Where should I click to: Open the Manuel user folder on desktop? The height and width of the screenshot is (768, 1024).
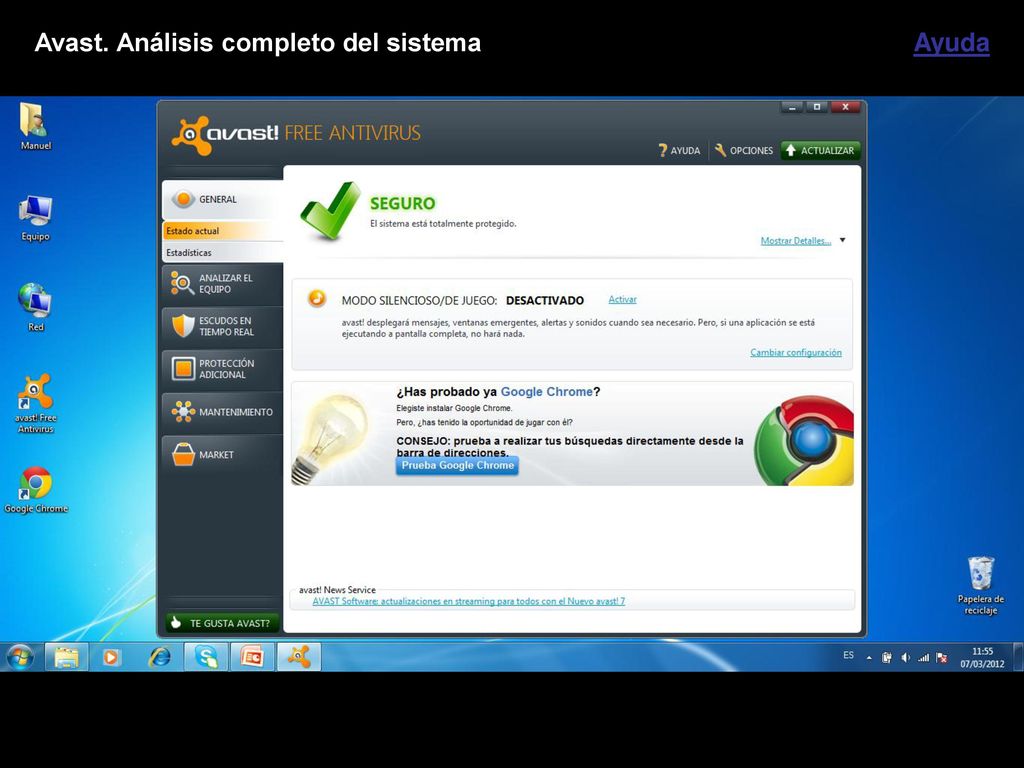point(35,126)
